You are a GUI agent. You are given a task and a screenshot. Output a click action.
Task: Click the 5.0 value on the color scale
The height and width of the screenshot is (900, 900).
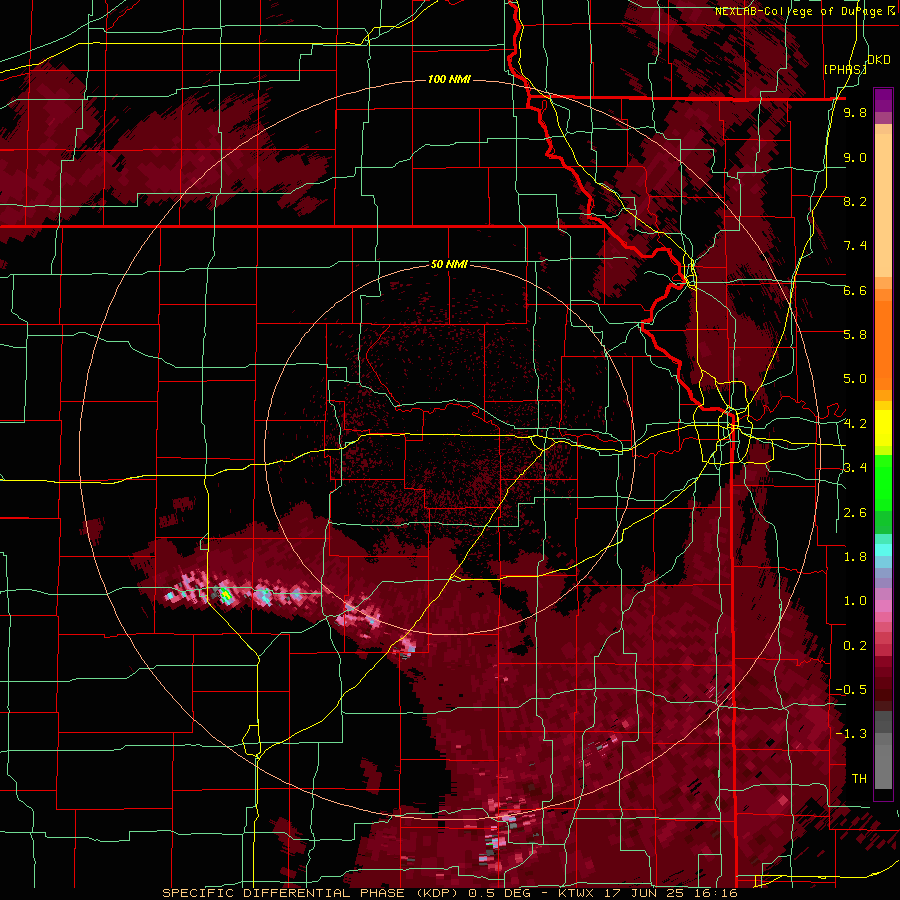[x=855, y=379]
